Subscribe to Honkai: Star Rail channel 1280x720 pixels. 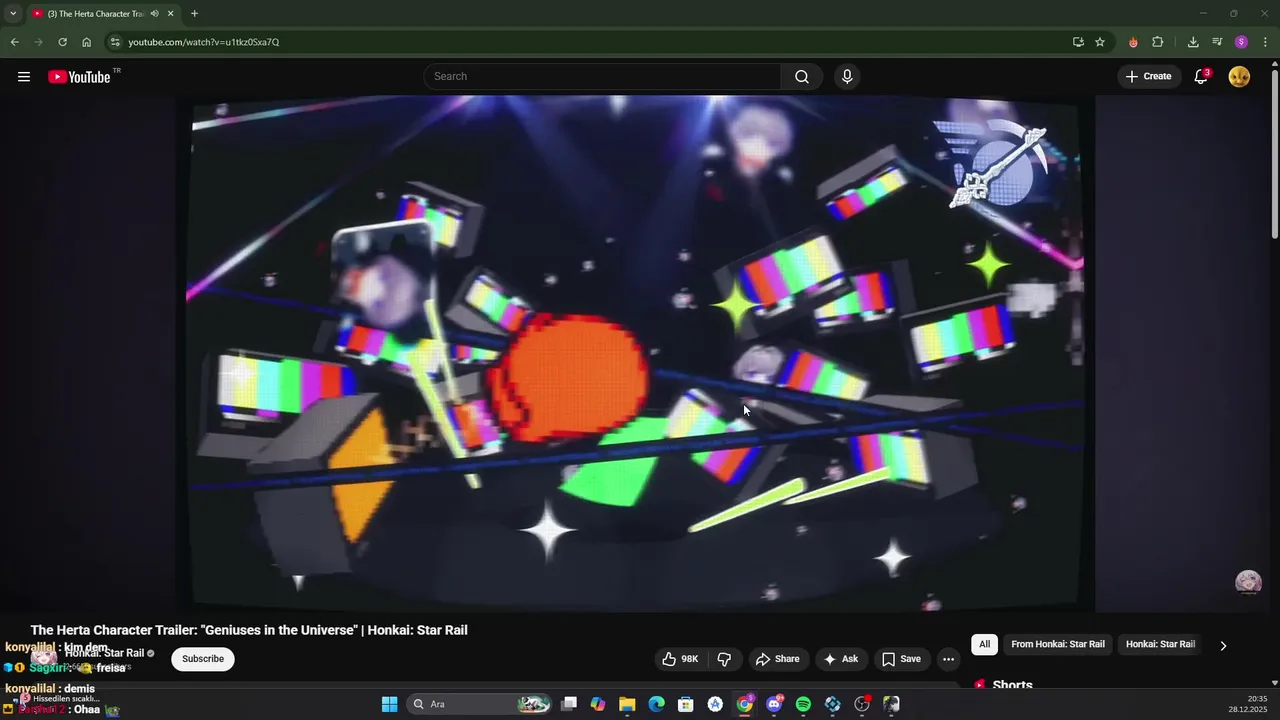pos(203,659)
